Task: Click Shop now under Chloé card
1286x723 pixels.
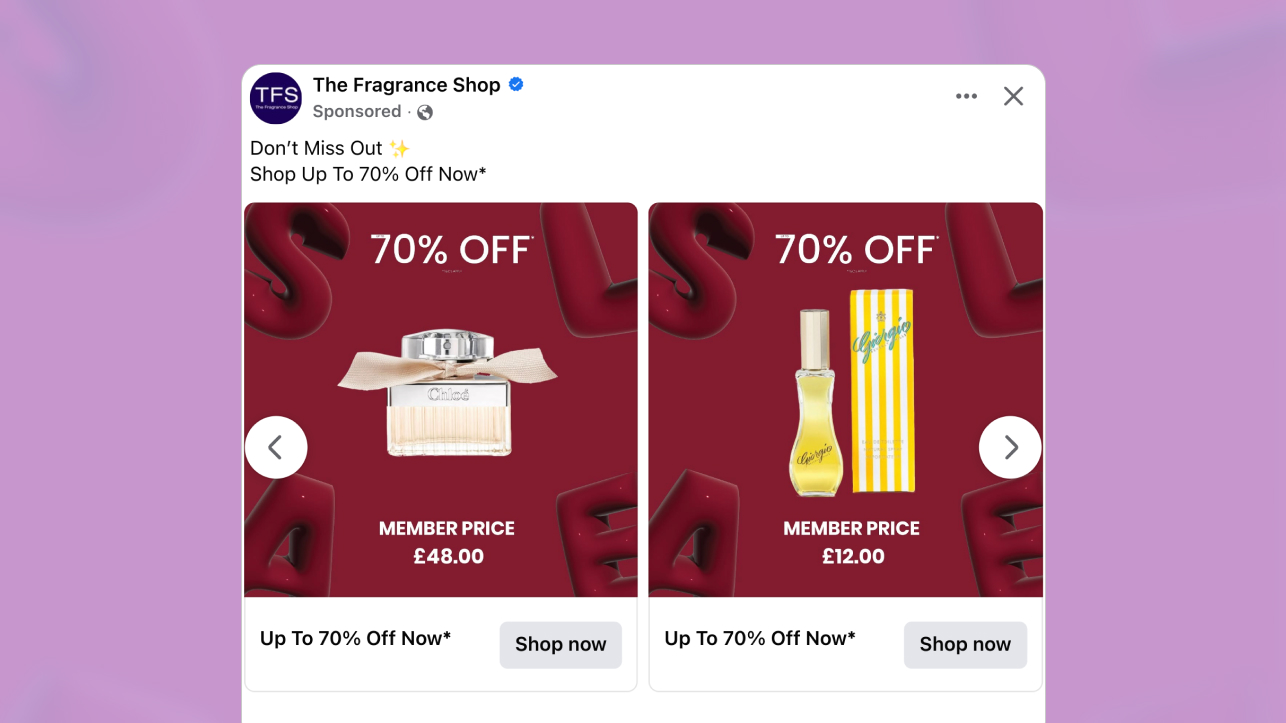Action: 561,645
